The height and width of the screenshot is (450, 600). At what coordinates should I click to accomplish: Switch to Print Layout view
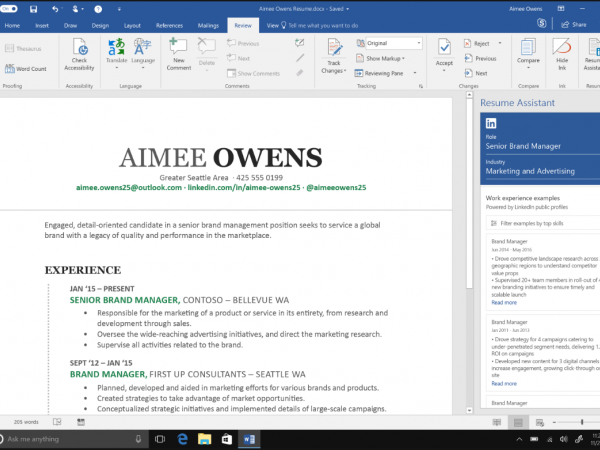point(518,422)
